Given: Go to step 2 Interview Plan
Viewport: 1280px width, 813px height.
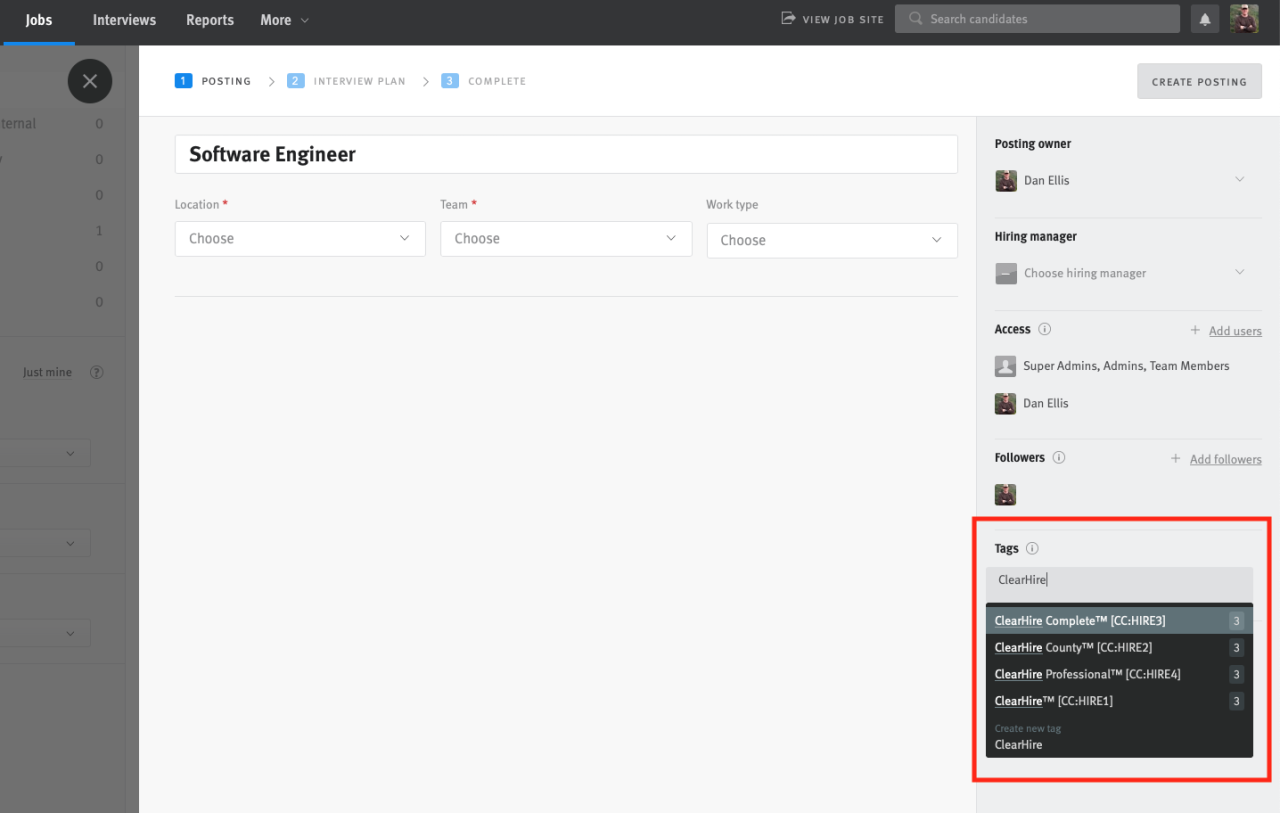Looking at the screenshot, I should click(x=347, y=81).
